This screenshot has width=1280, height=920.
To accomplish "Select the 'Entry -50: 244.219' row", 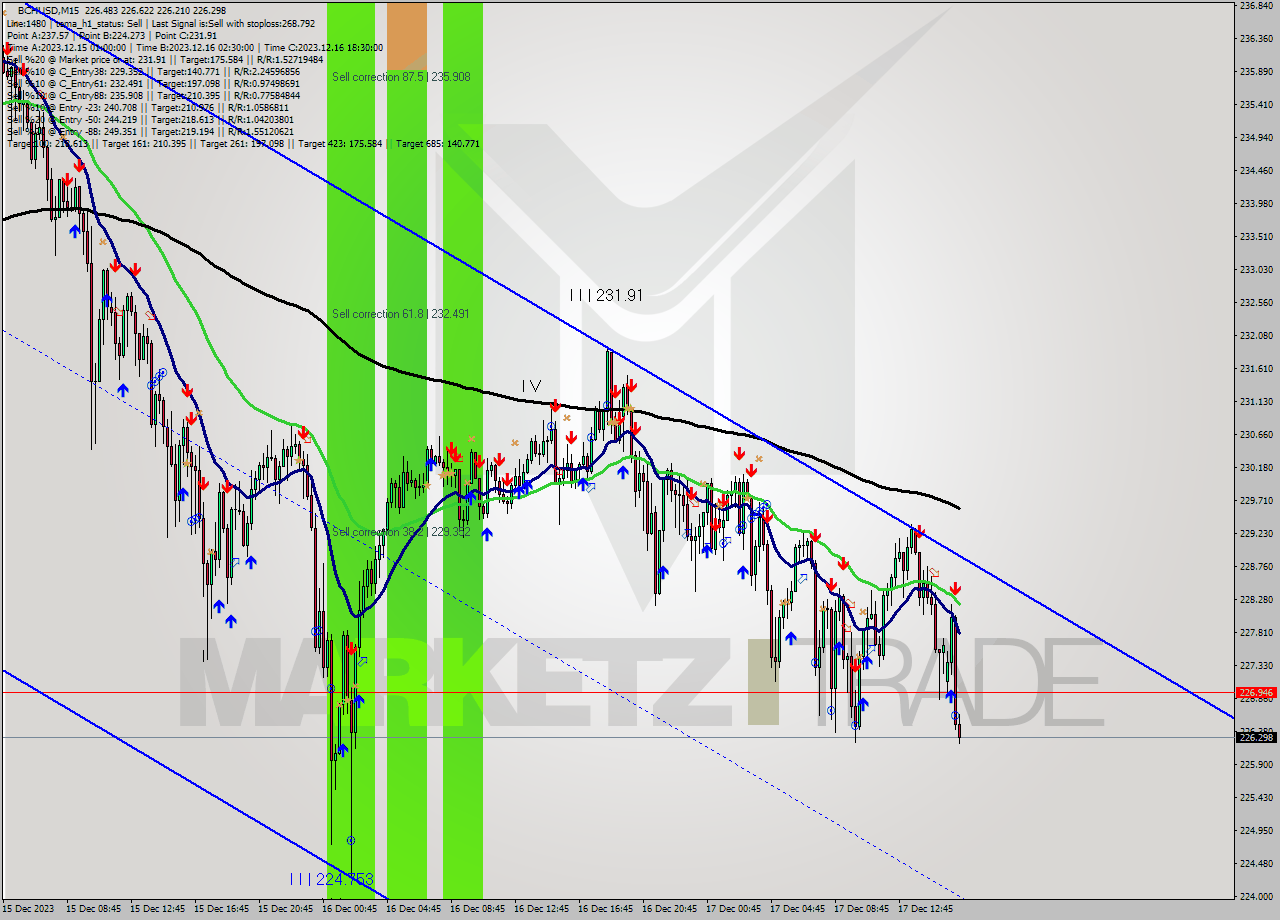I will [x=149, y=119].
